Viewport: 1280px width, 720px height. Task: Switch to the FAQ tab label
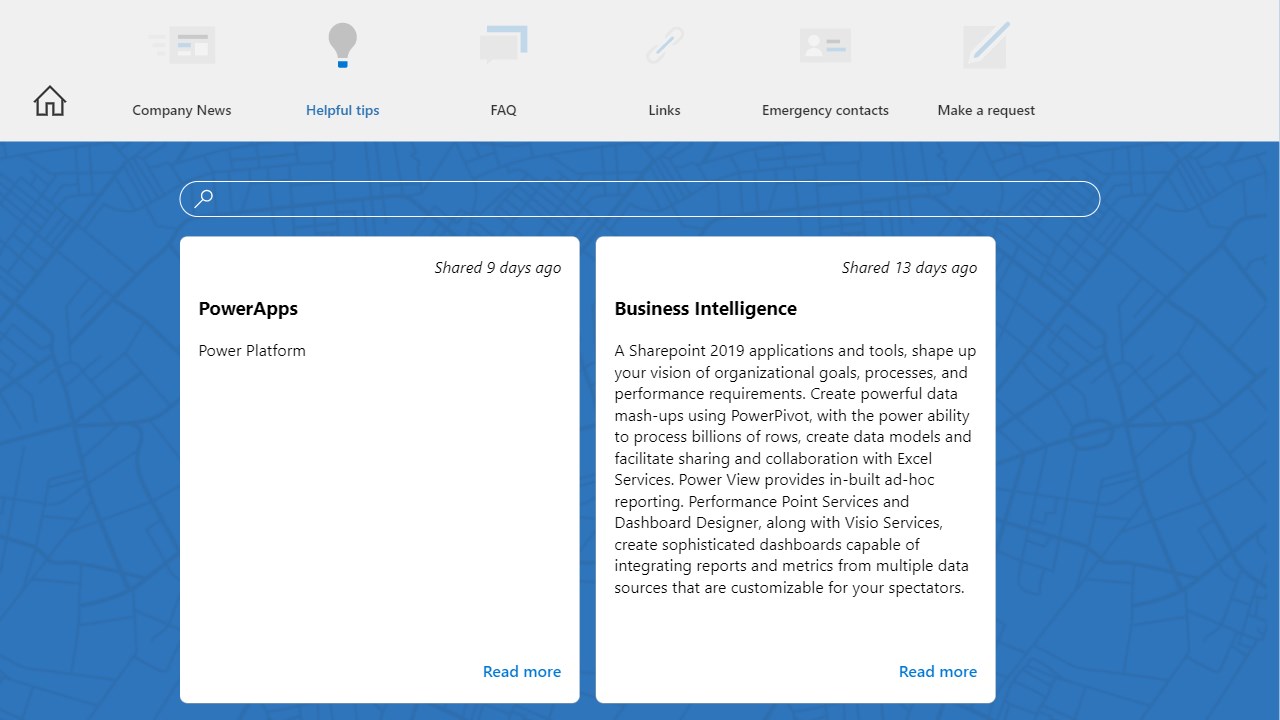click(503, 110)
